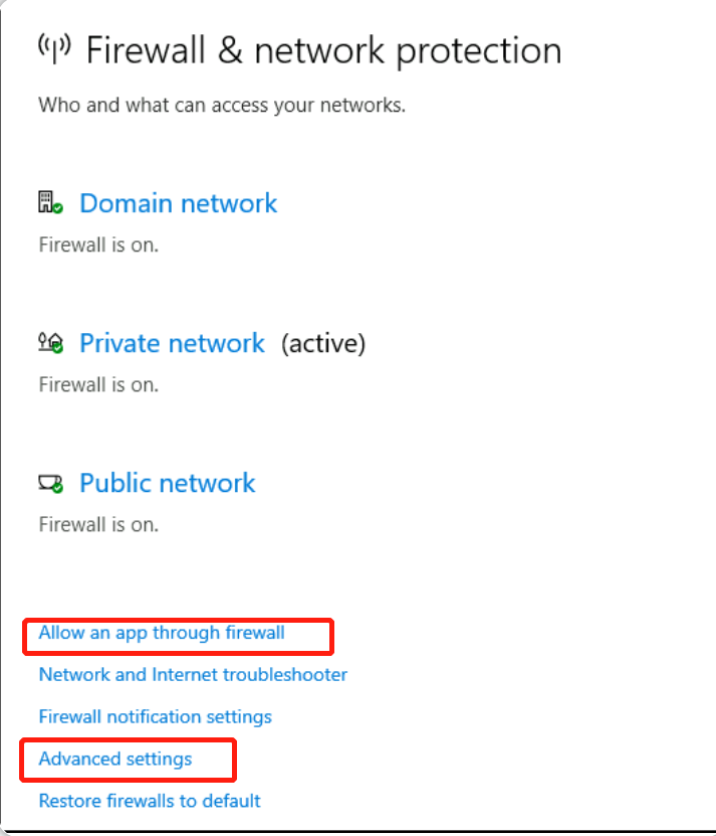Click the green check badge on Domain network icon

[58, 208]
